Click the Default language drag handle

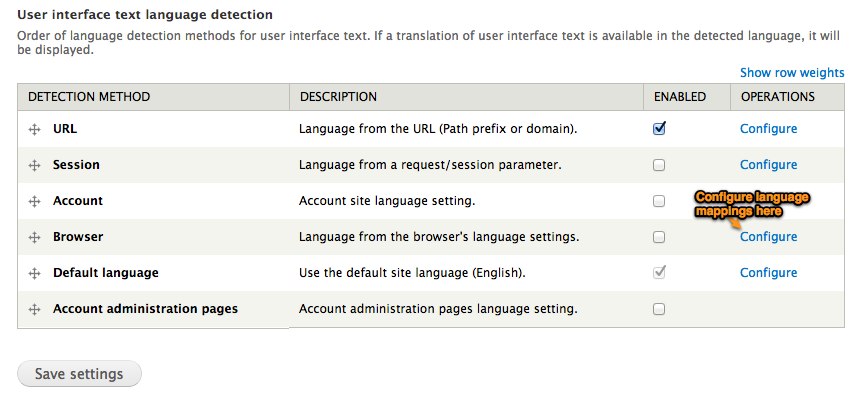click(x=34, y=273)
